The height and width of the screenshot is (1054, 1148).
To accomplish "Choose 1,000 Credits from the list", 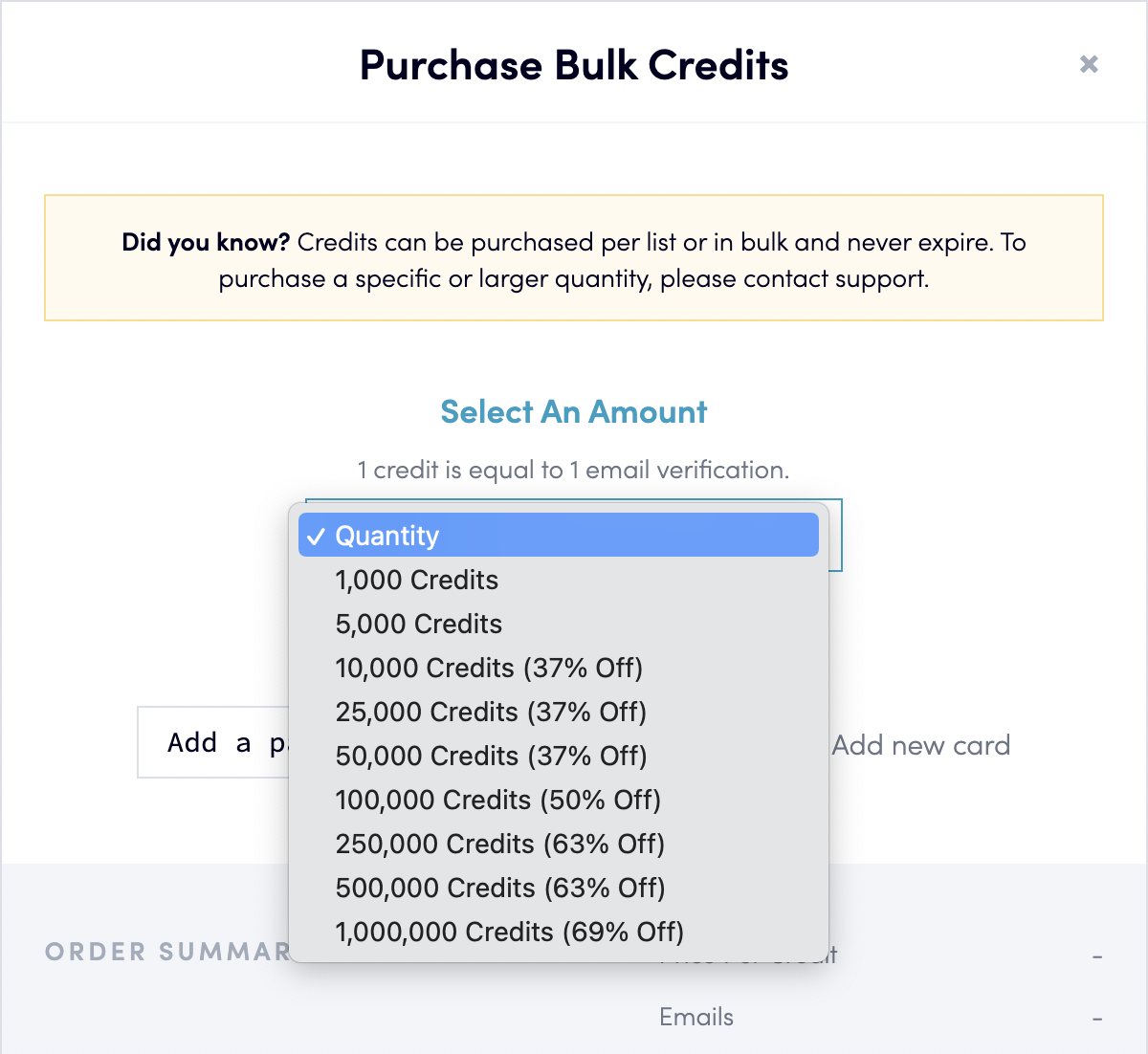I will point(559,580).
